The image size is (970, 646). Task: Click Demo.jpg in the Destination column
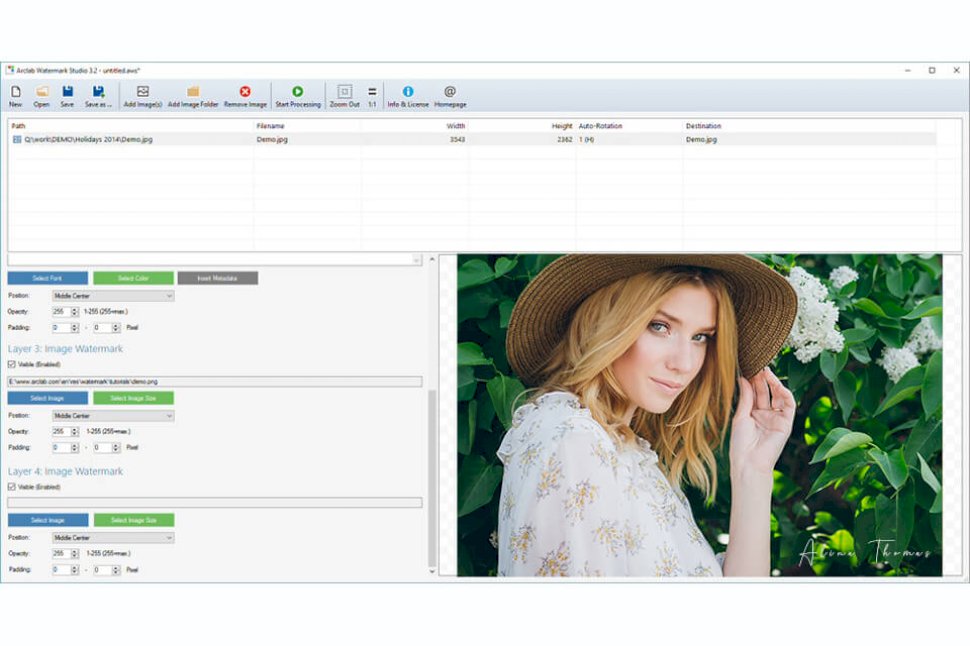click(x=702, y=140)
